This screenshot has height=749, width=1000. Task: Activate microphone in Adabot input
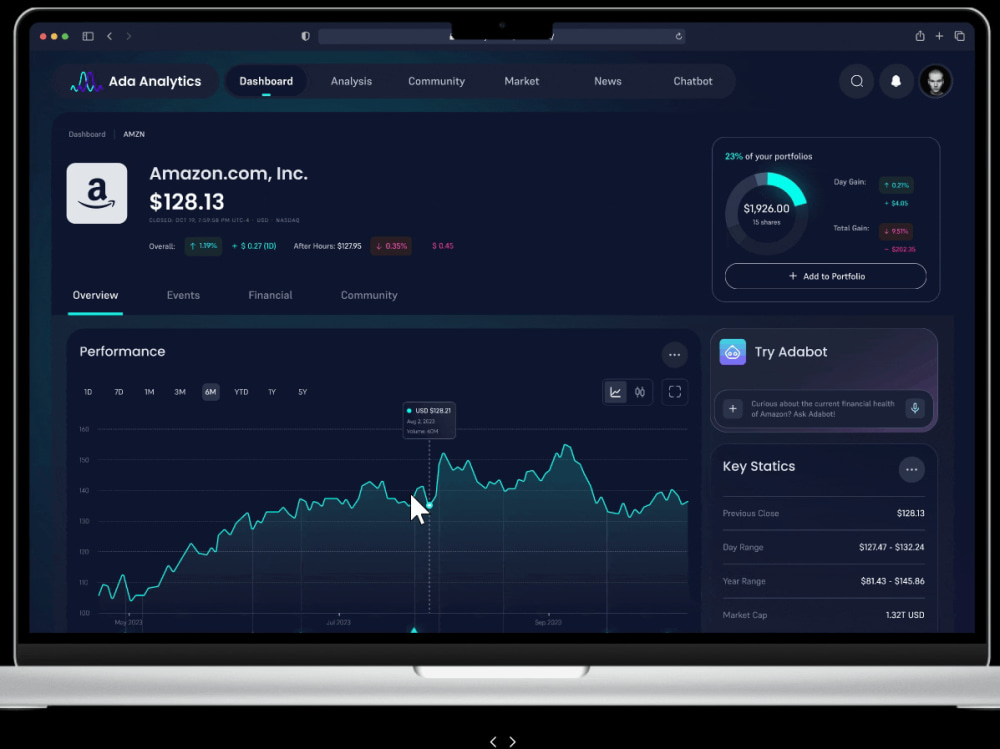[915, 409]
